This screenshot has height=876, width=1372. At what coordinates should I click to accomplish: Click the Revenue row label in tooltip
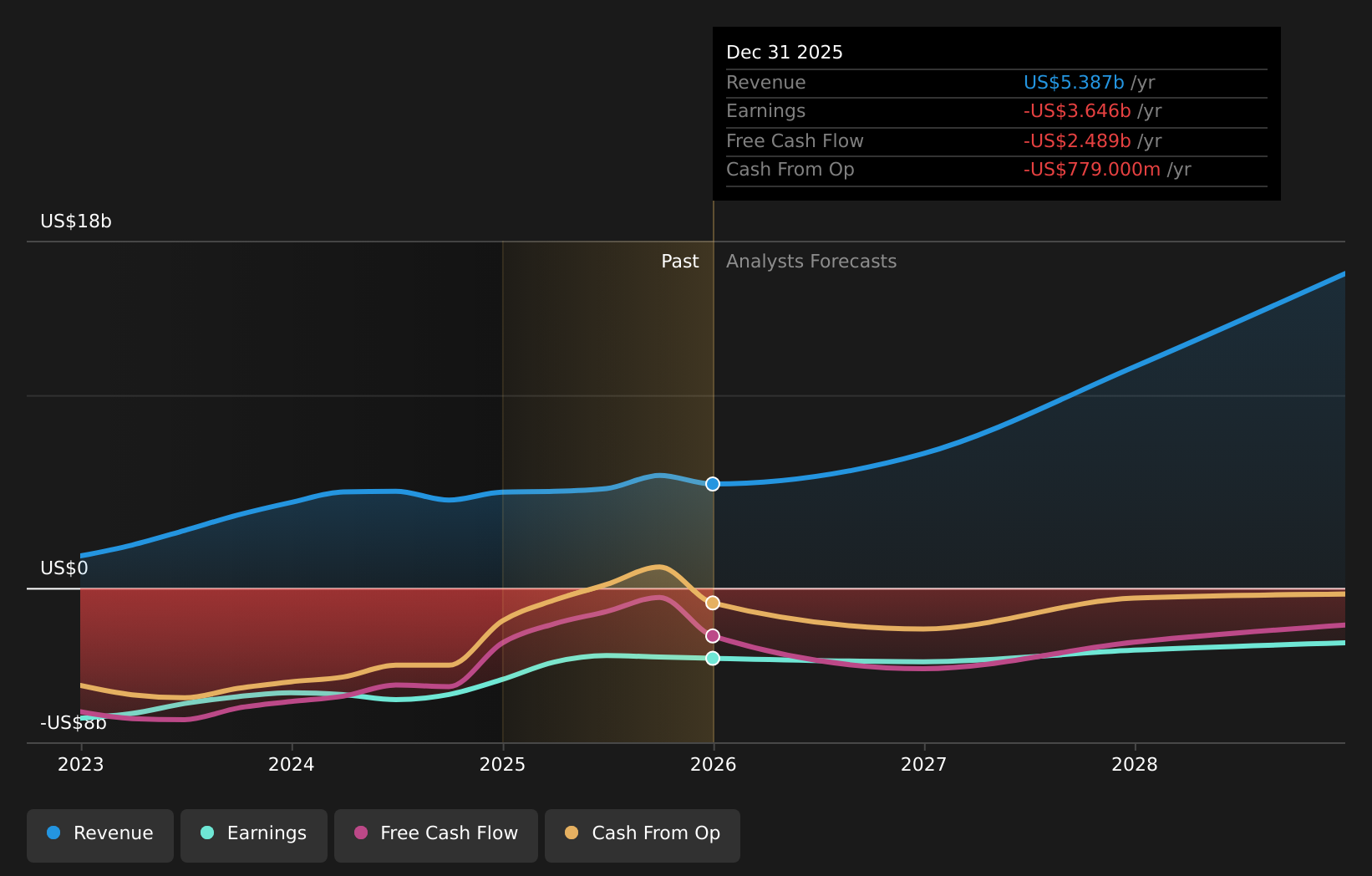click(x=766, y=83)
